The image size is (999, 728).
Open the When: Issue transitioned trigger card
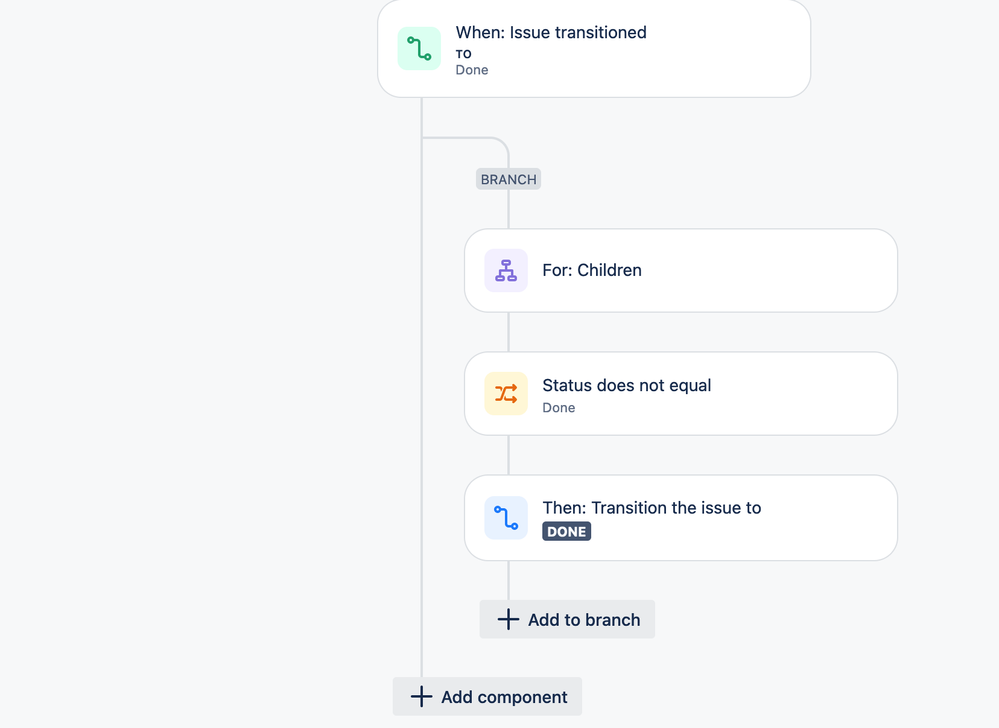[594, 48]
